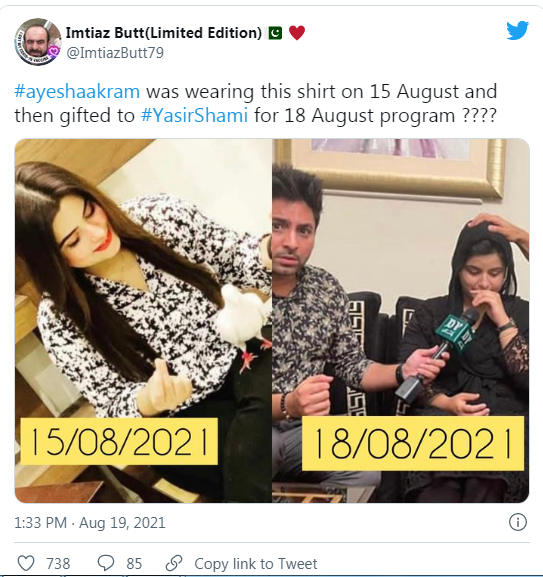543x577 pixels.
Task: Open the 1:33 PM Aug 19, 2021 timestamp
Action: click(x=90, y=523)
